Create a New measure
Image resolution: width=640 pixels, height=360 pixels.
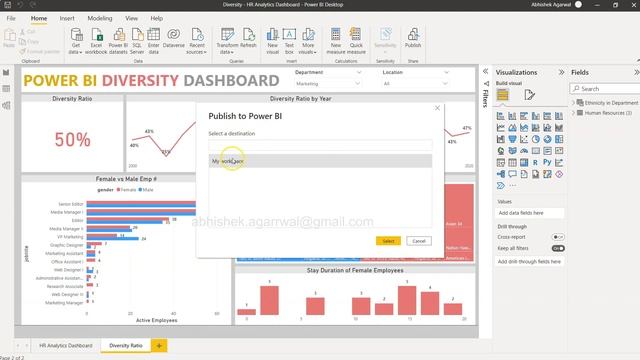click(336, 41)
